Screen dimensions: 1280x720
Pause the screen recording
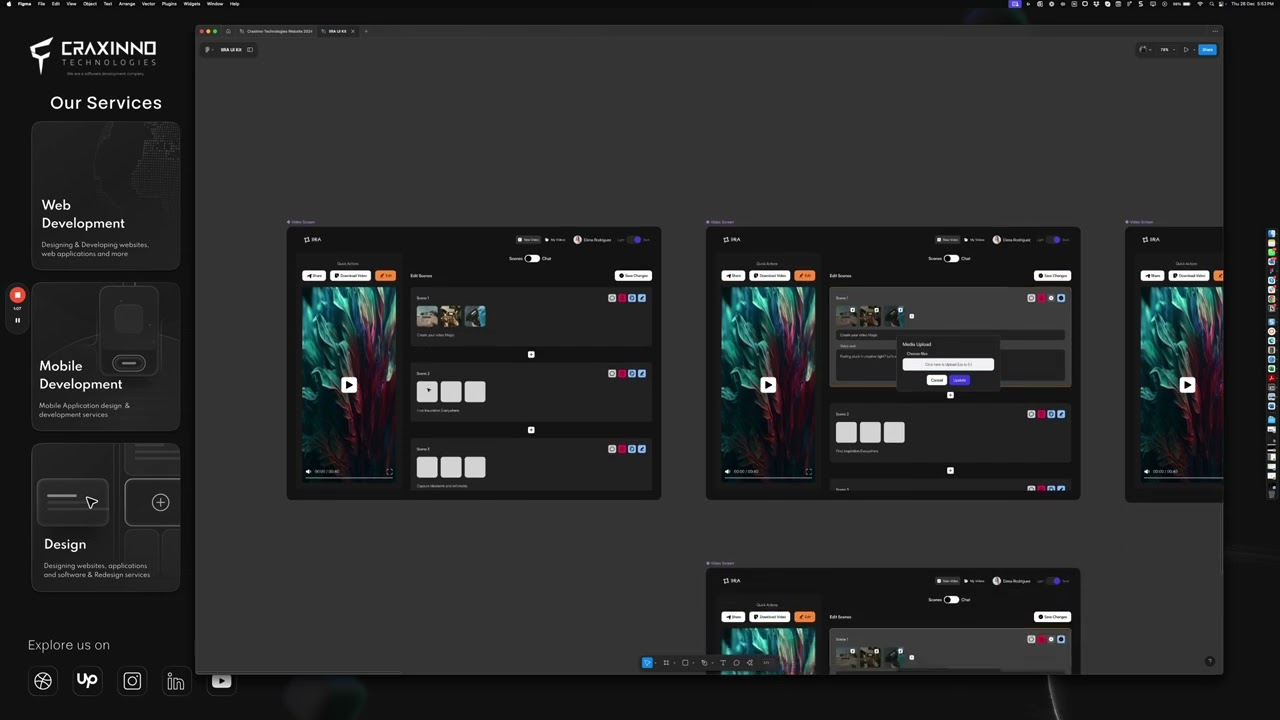point(17,320)
